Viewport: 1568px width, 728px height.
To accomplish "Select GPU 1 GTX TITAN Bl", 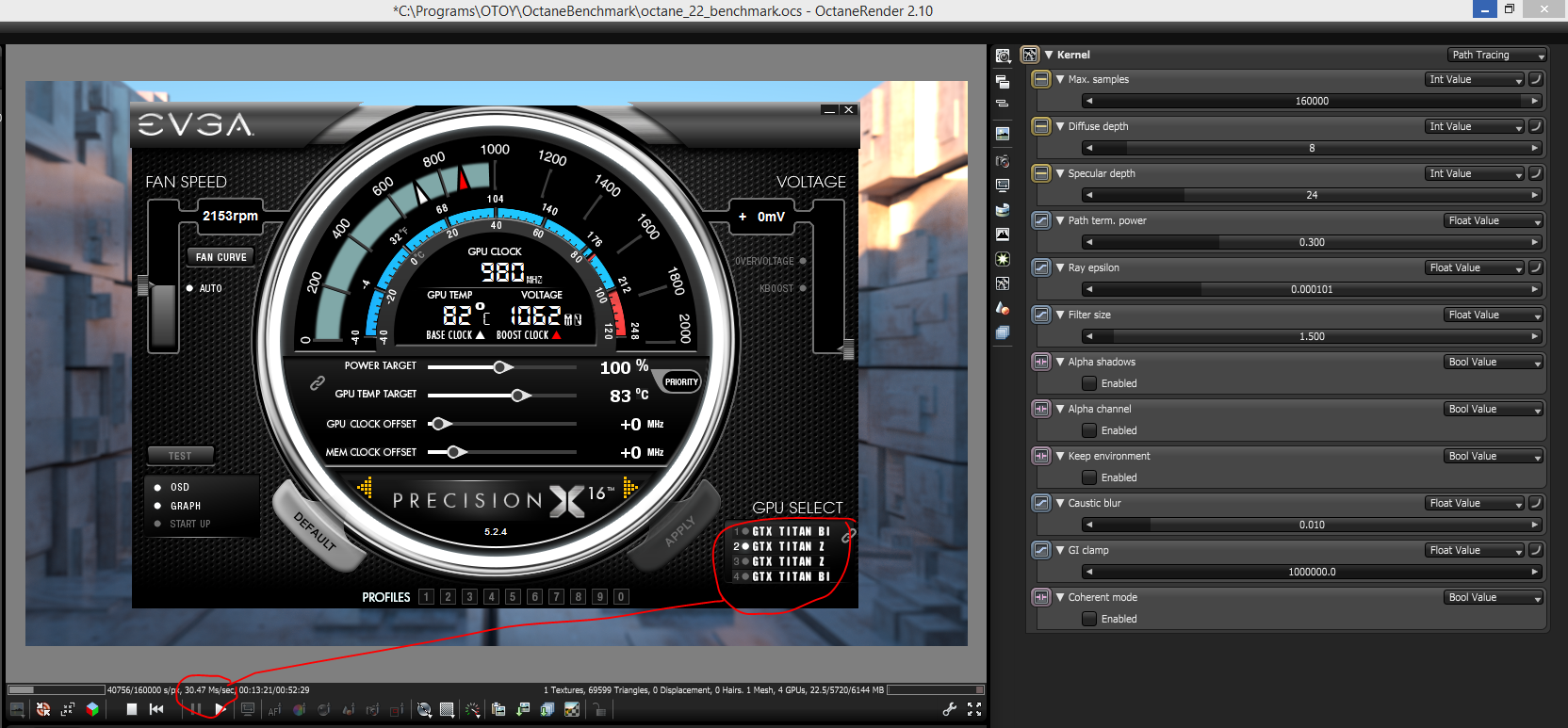I will tap(782, 531).
